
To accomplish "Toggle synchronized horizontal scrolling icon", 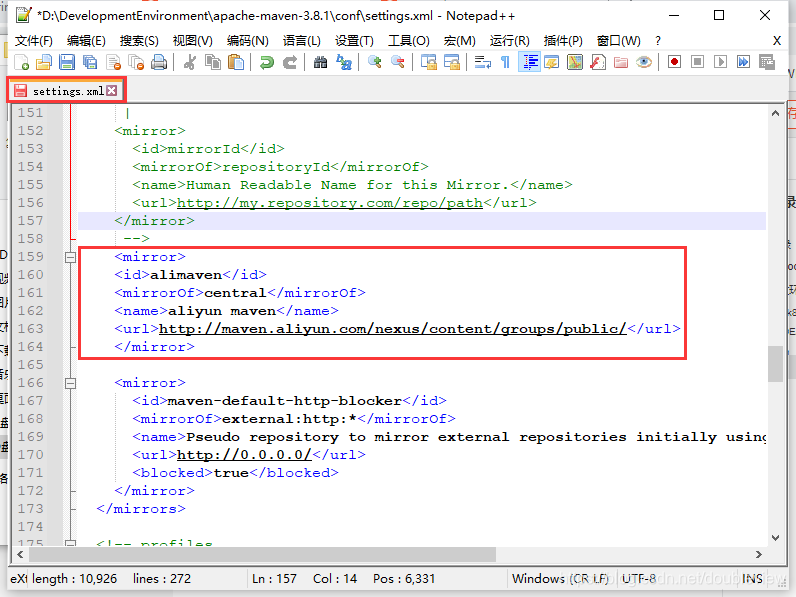I will tap(452, 62).
